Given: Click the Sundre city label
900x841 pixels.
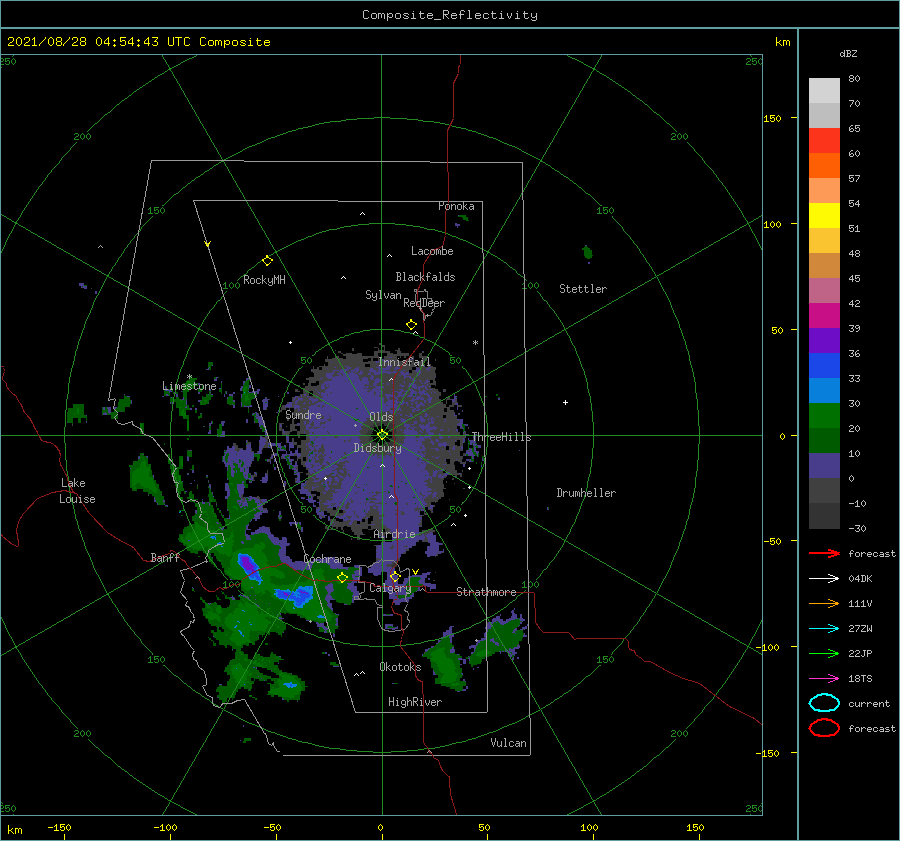Looking at the screenshot, I should point(303,414).
